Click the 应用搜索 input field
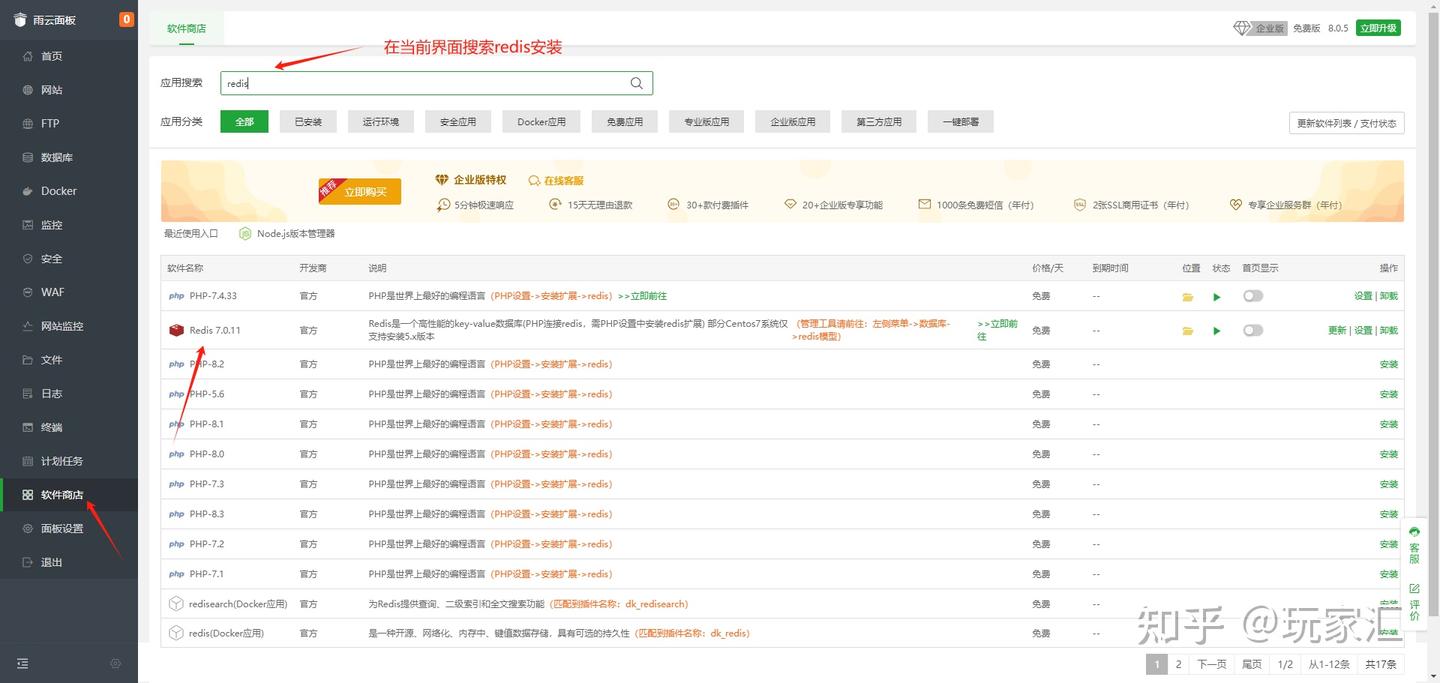 [x=436, y=83]
